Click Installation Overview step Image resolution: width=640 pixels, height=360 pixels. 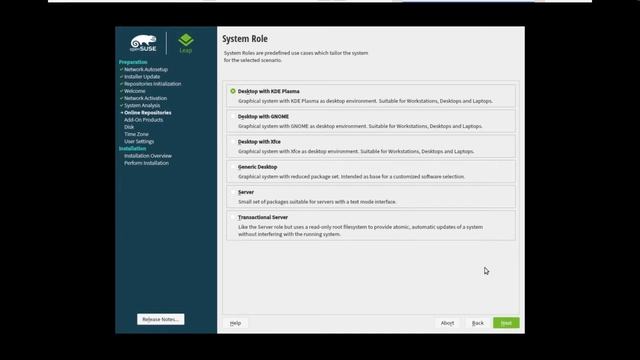click(x=148, y=156)
